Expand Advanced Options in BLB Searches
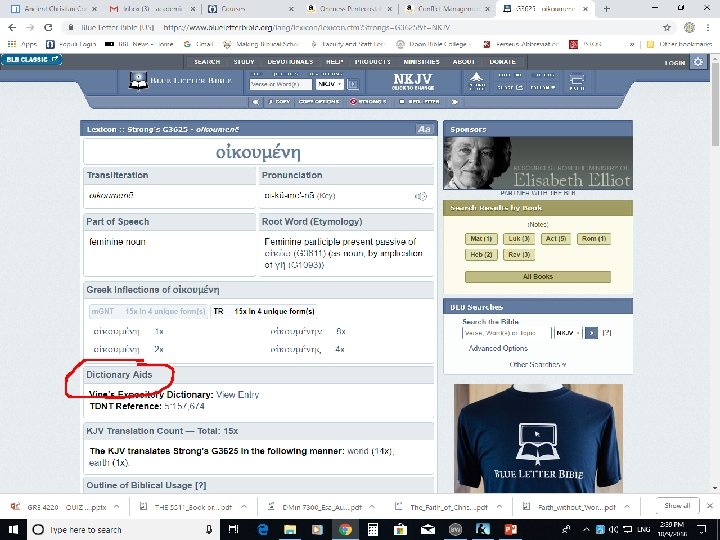The width and height of the screenshot is (720, 540). click(x=498, y=349)
